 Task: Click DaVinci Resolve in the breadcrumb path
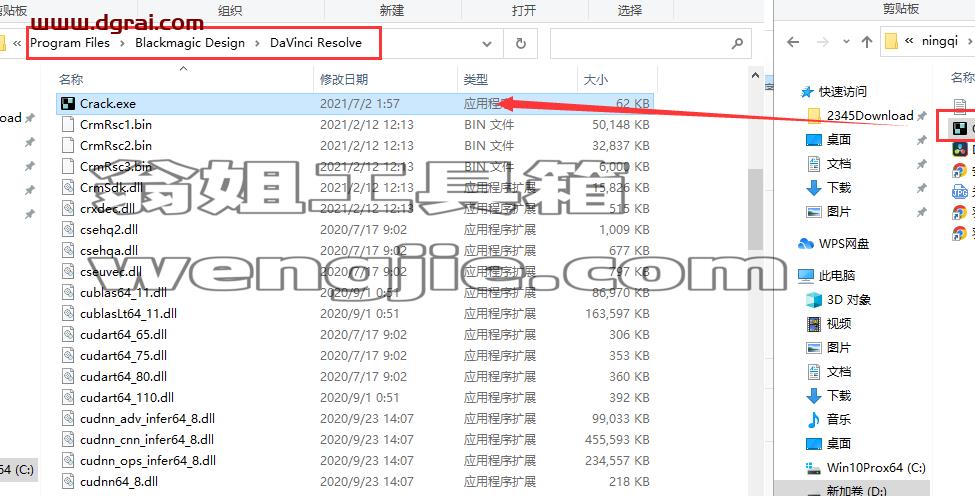[316, 43]
